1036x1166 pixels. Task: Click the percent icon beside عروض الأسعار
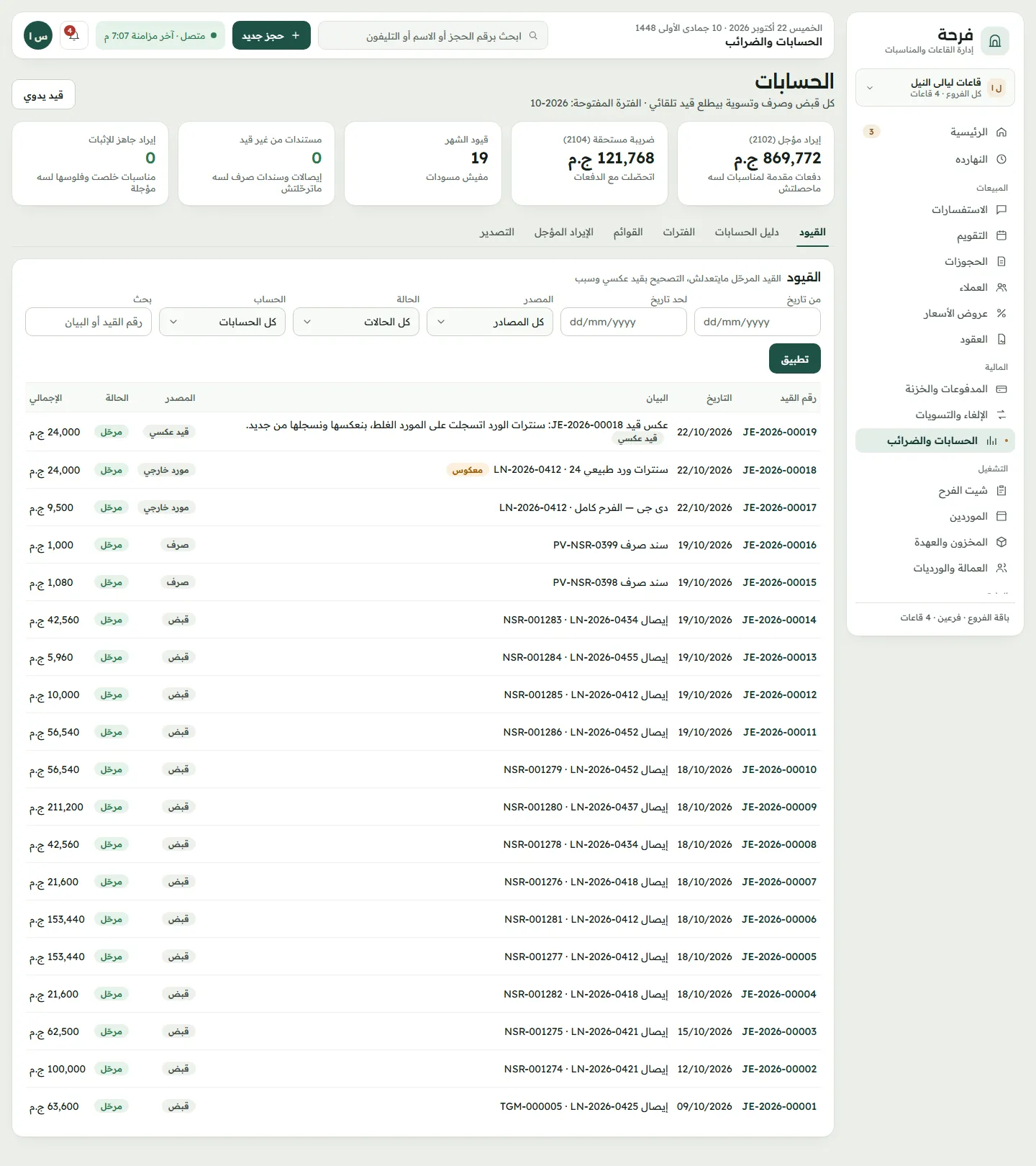pyautogui.click(x=1001, y=314)
